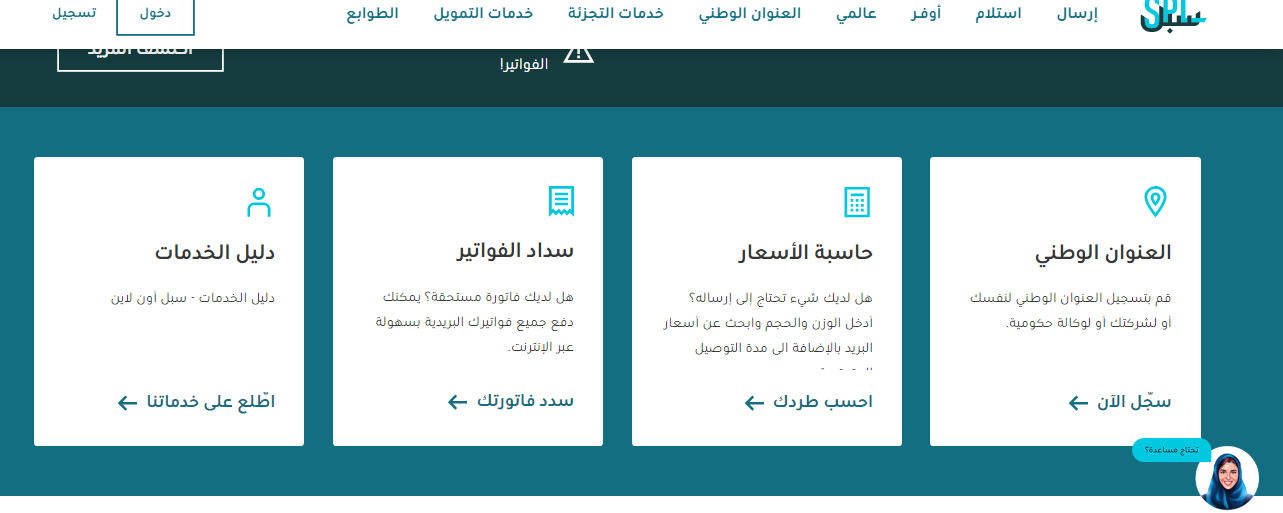Click the SPL logo icon
Image resolution: width=1283 pixels, height=513 pixels.
pos(1172,14)
